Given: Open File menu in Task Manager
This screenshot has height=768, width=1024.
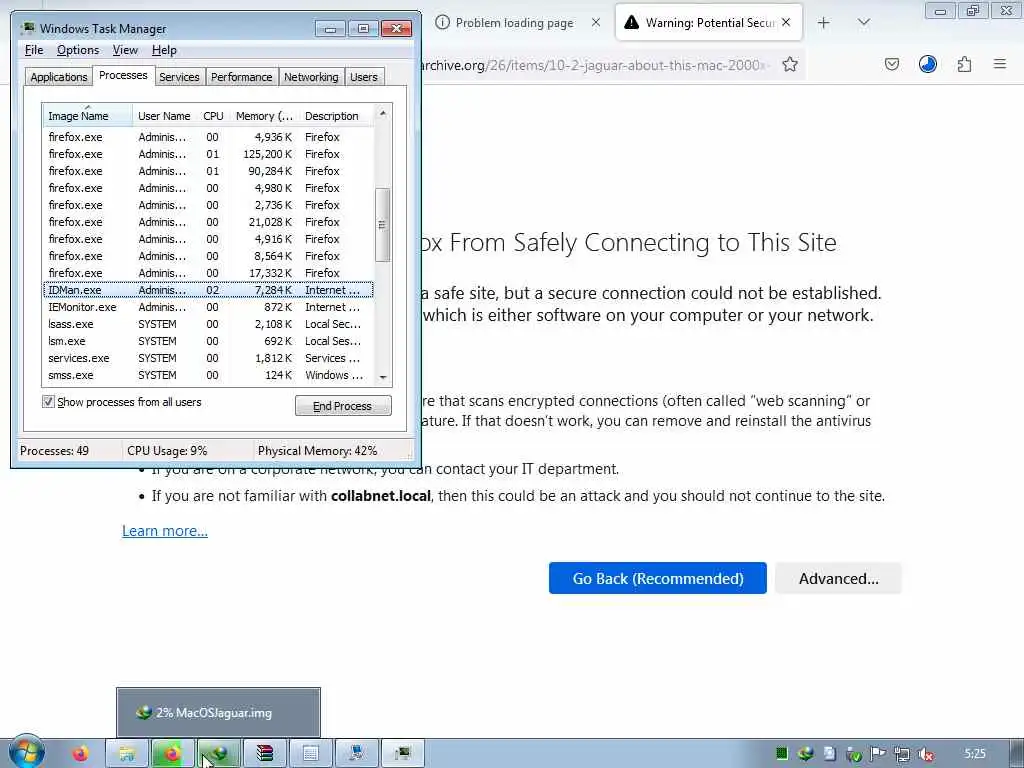Looking at the screenshot, I should click(x=34, y=50).
